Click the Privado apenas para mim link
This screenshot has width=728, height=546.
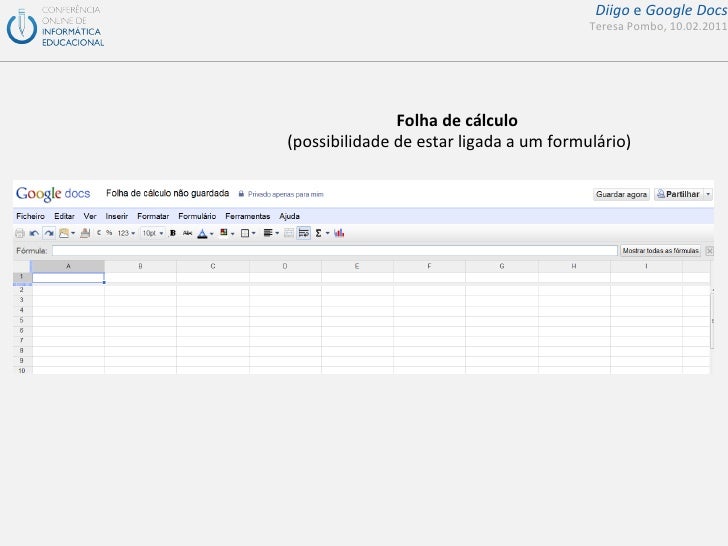[285, 194]
